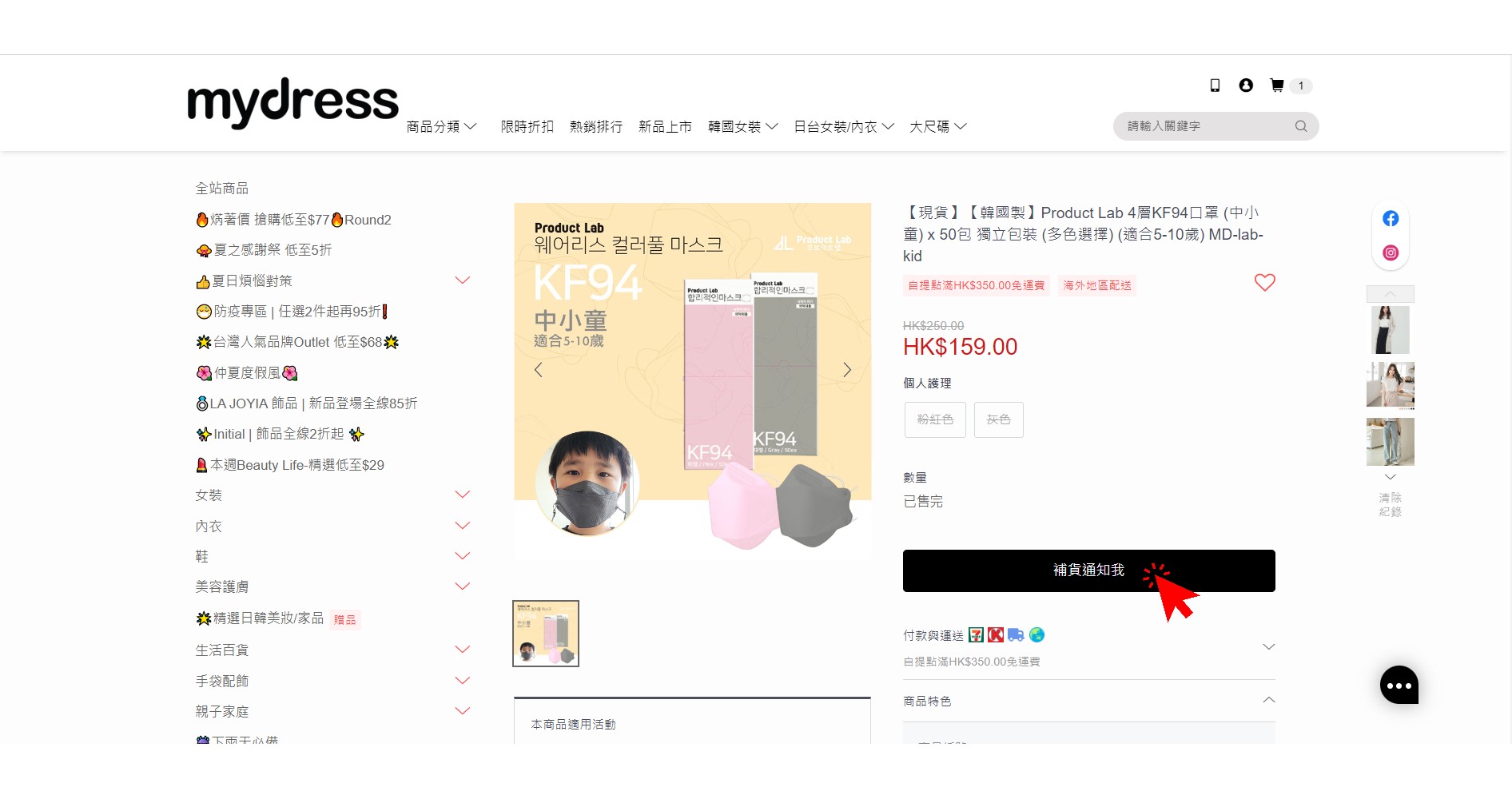Screen dimensions: 1512x799
Task: Open 本週Beauty Life-精選低至$29 link
Action: [290, 465]
